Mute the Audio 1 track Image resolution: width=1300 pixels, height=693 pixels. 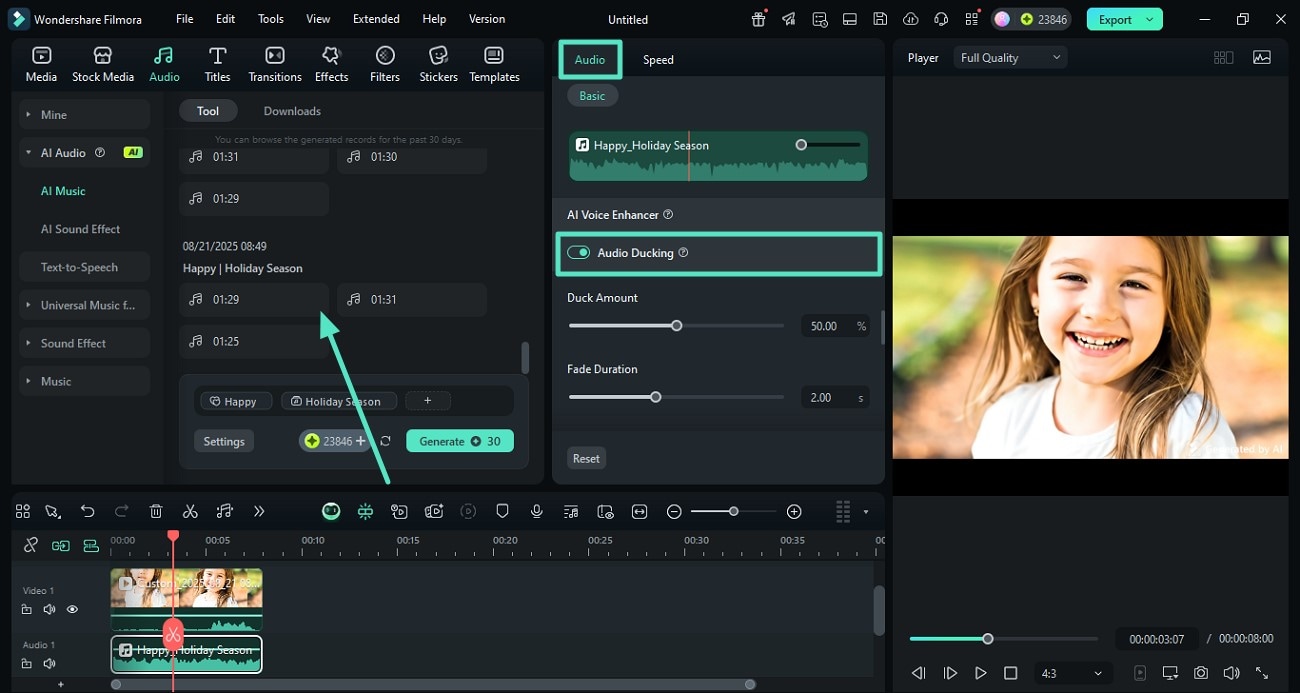tap(49, 663)
